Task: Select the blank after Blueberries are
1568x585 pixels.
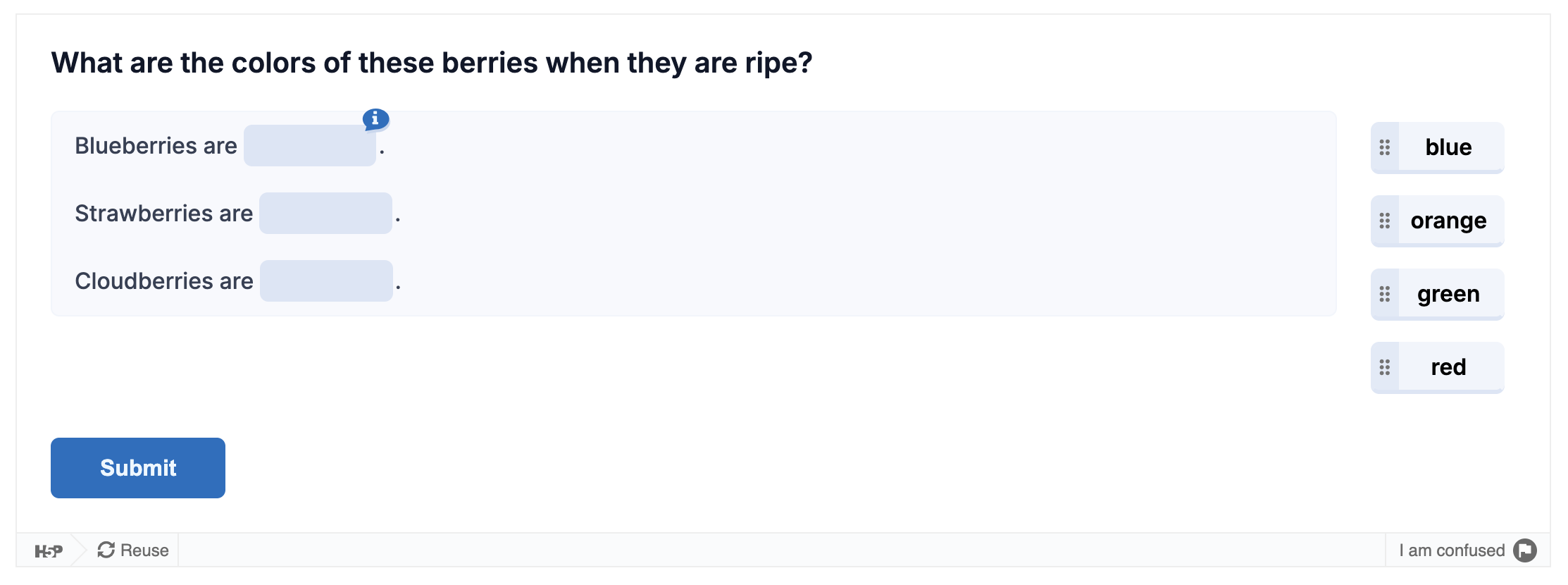Action: tap(310, 146)
